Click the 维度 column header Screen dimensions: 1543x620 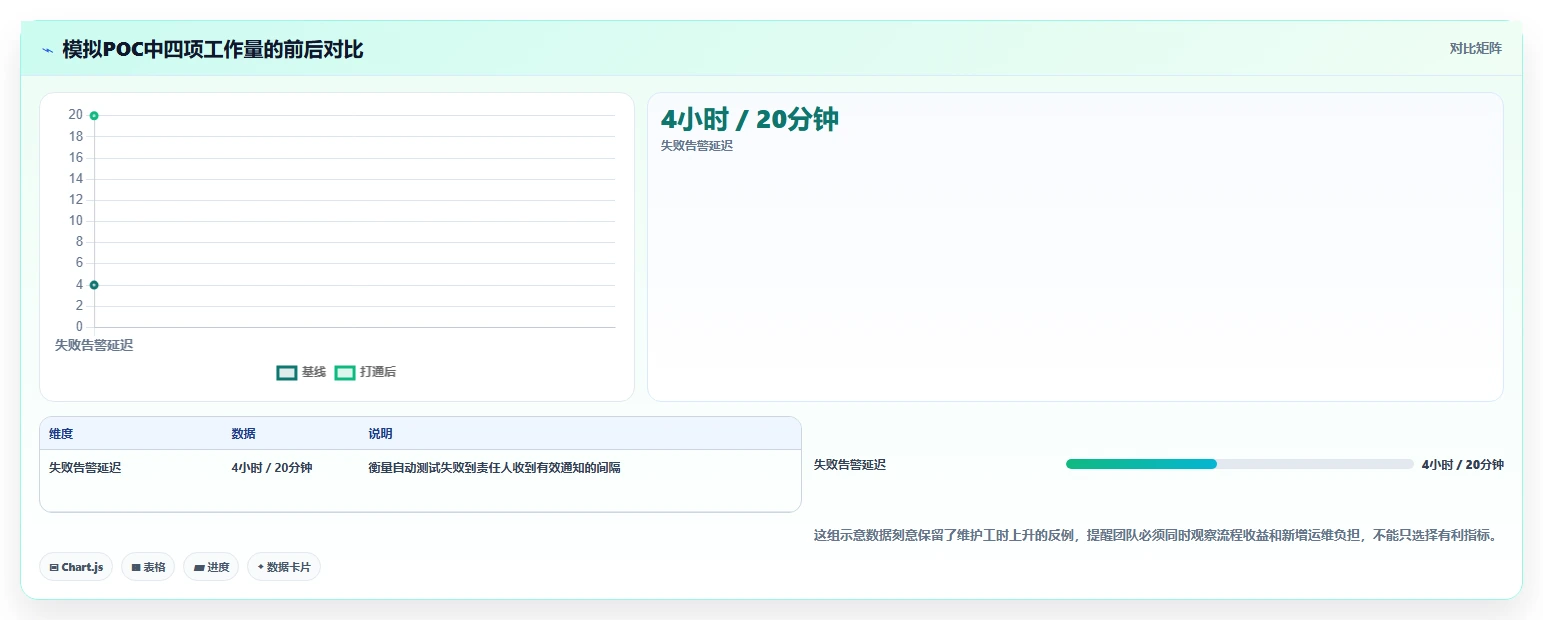(x=61, y=434)
